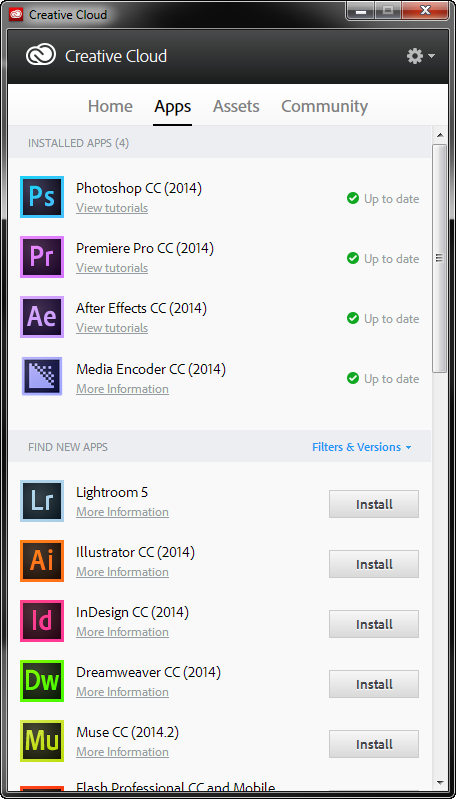
Task: Click Premiere Pro's green up-to-date checkmark
Action: (353, 258)
